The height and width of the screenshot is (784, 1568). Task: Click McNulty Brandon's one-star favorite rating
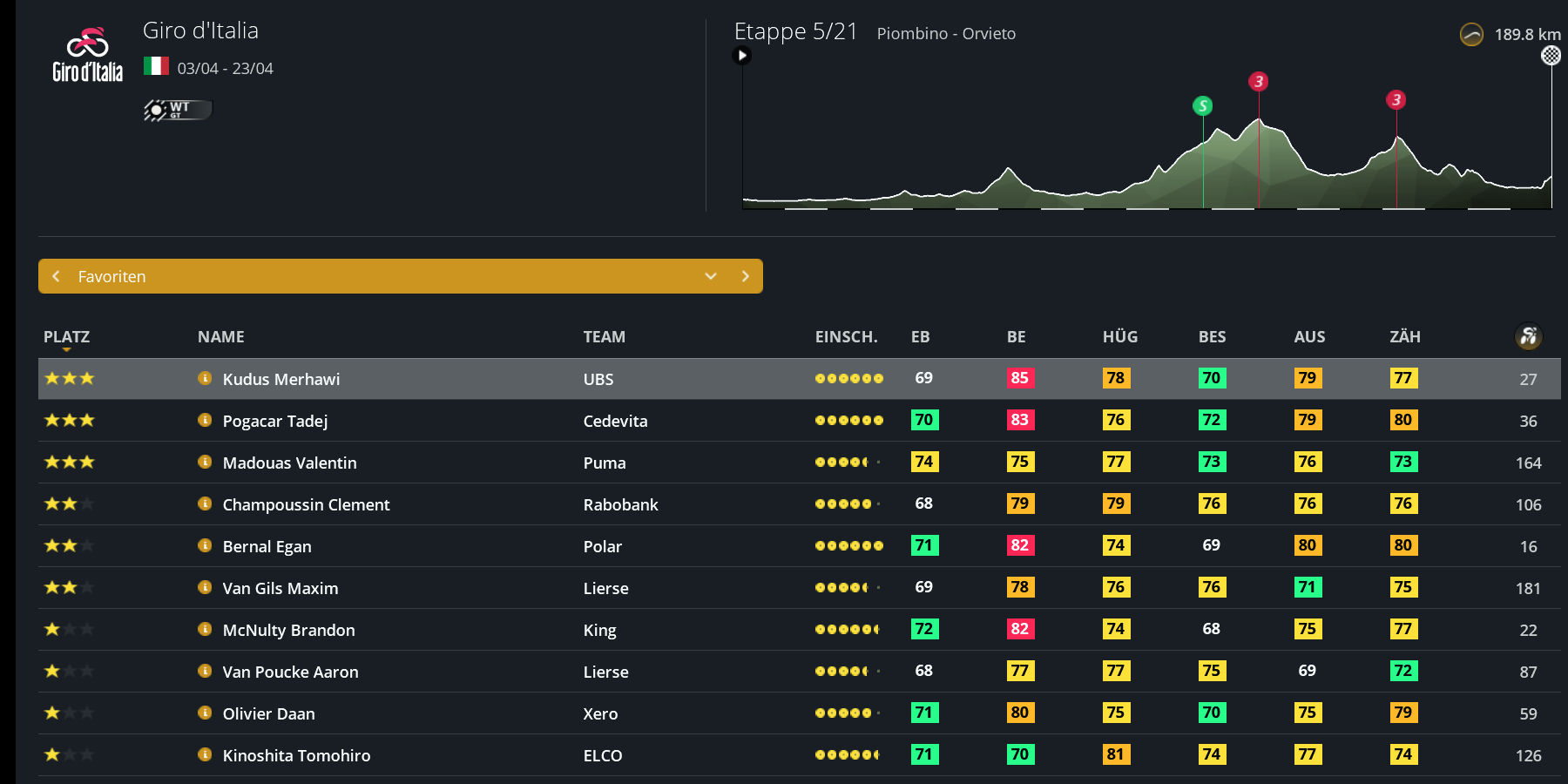coord(69,629)
